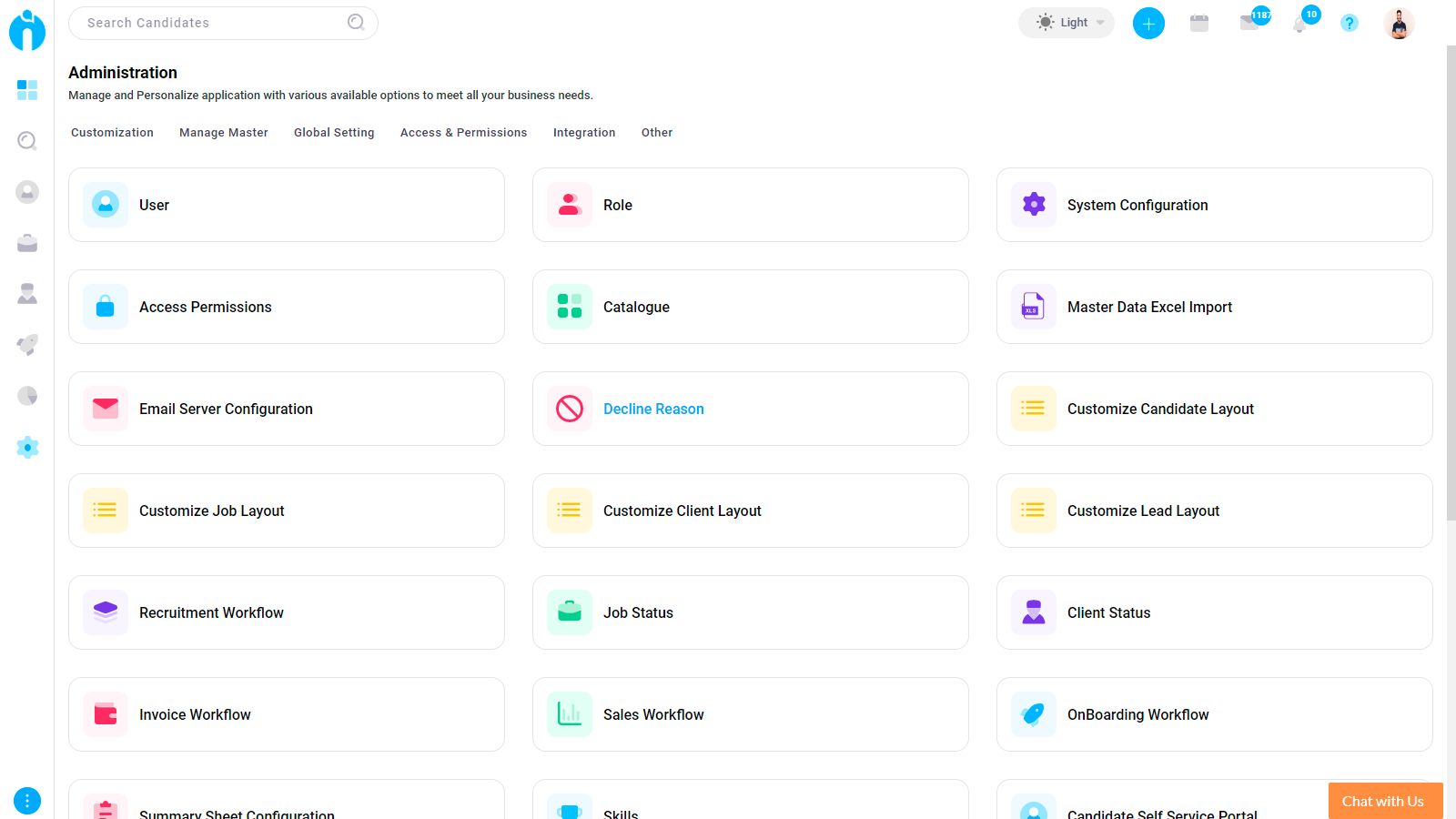Image resolution: width=1456 pixels, height=819 pixels.
Task: Open Dashboard from the sidebar grid icon
Action: point(27,90)
